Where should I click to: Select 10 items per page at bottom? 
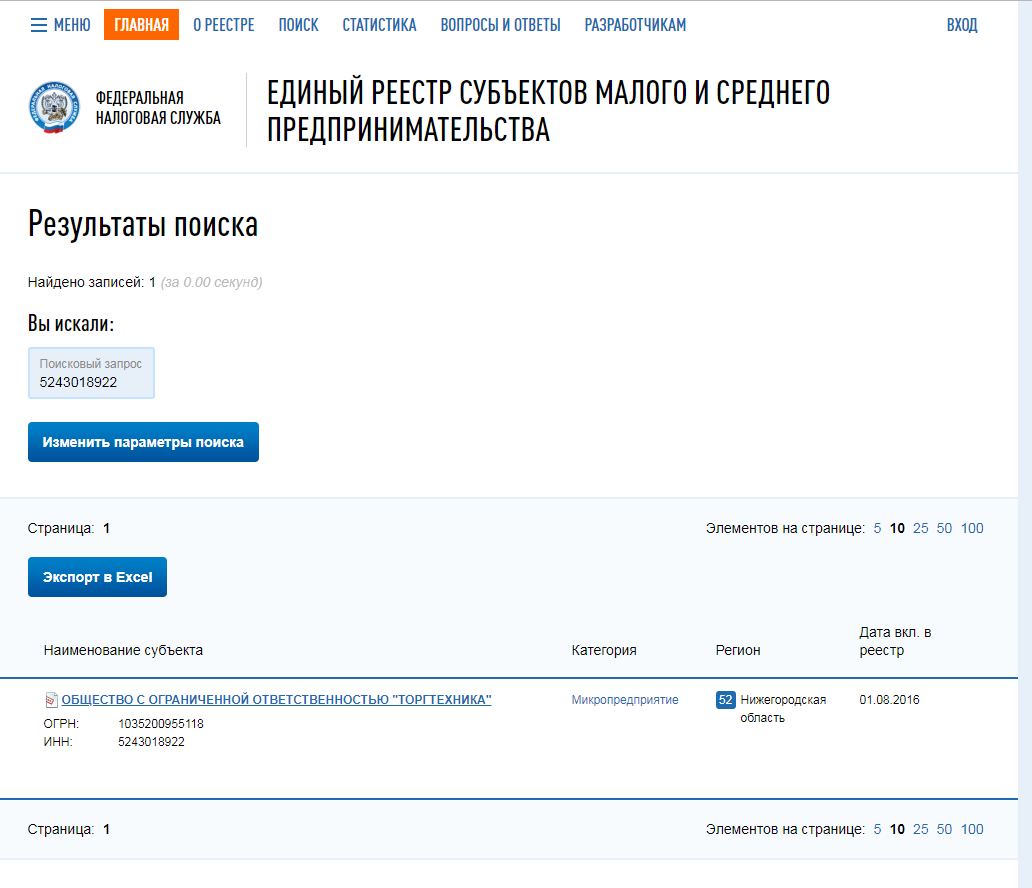pyautogui.click(x=897, y=829)
